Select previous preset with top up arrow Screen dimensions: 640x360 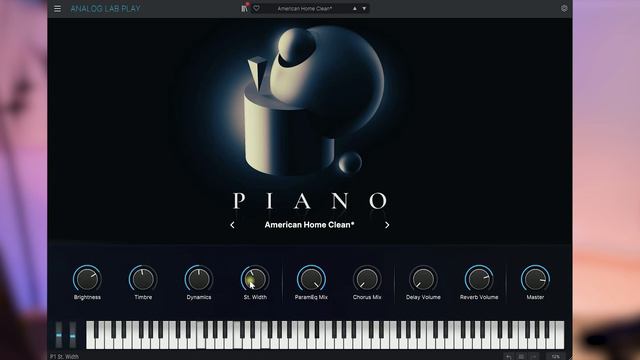(x=354, y=8)
